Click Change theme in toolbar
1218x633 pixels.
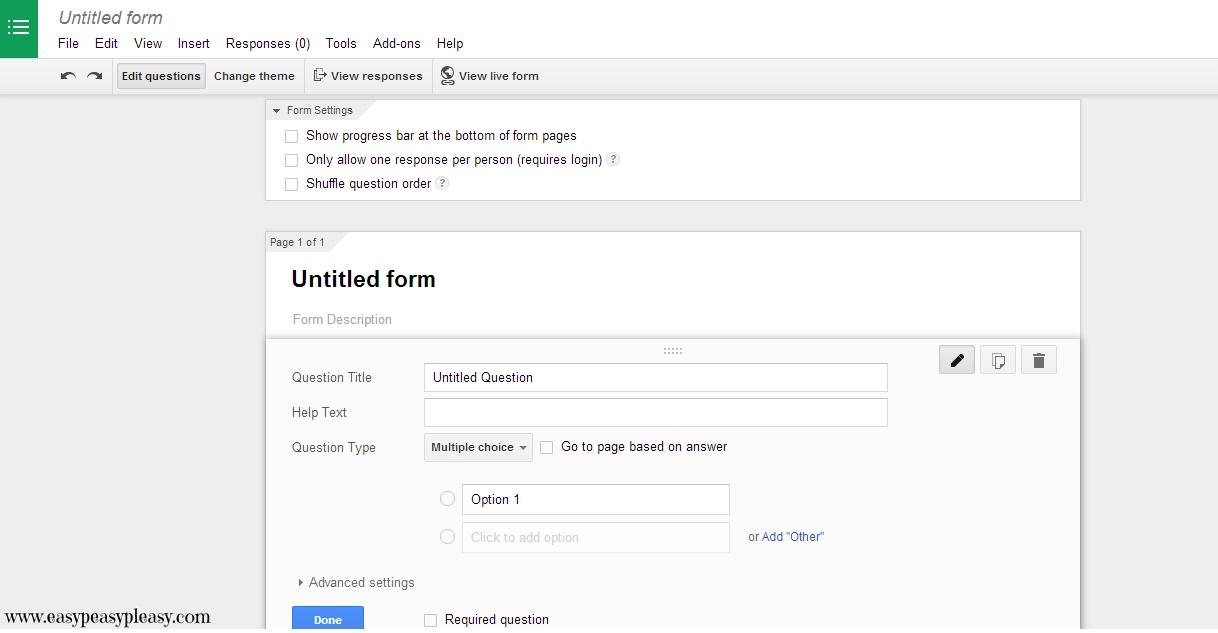[x=254, y=76]
